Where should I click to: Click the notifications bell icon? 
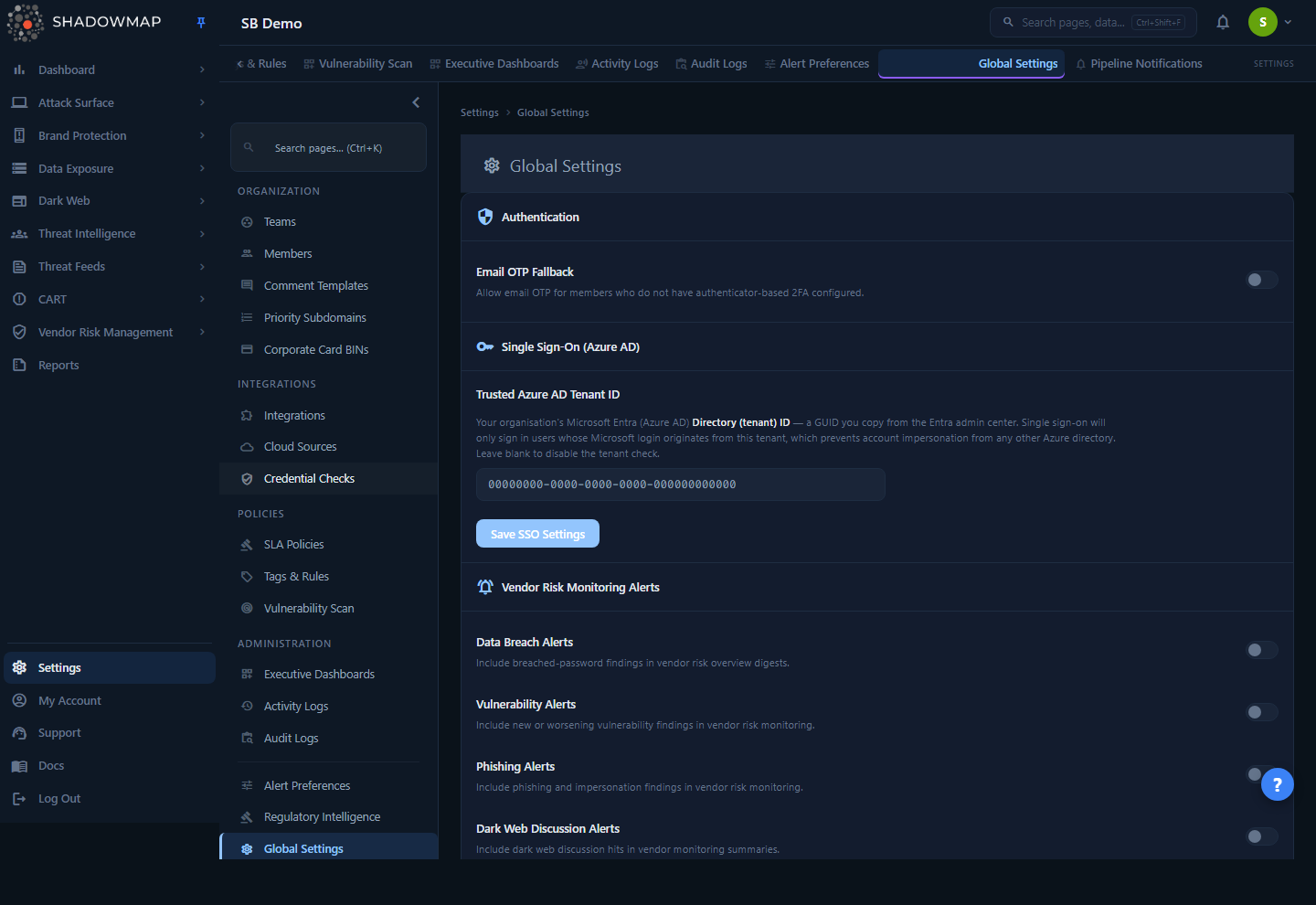pyautogui.click(x=1223, y=23)
